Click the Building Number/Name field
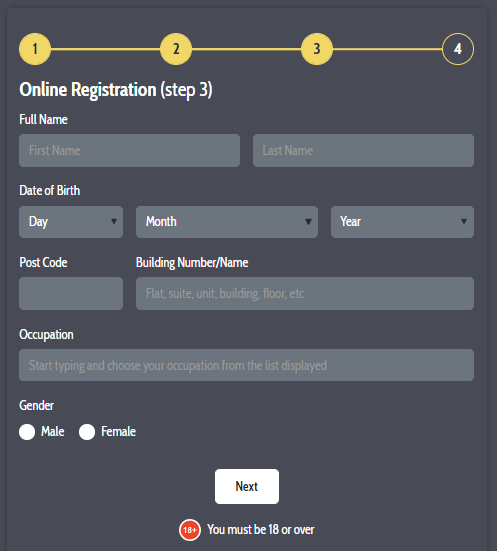The width and height of the screenshot is (497, 551). pos(305,293)
